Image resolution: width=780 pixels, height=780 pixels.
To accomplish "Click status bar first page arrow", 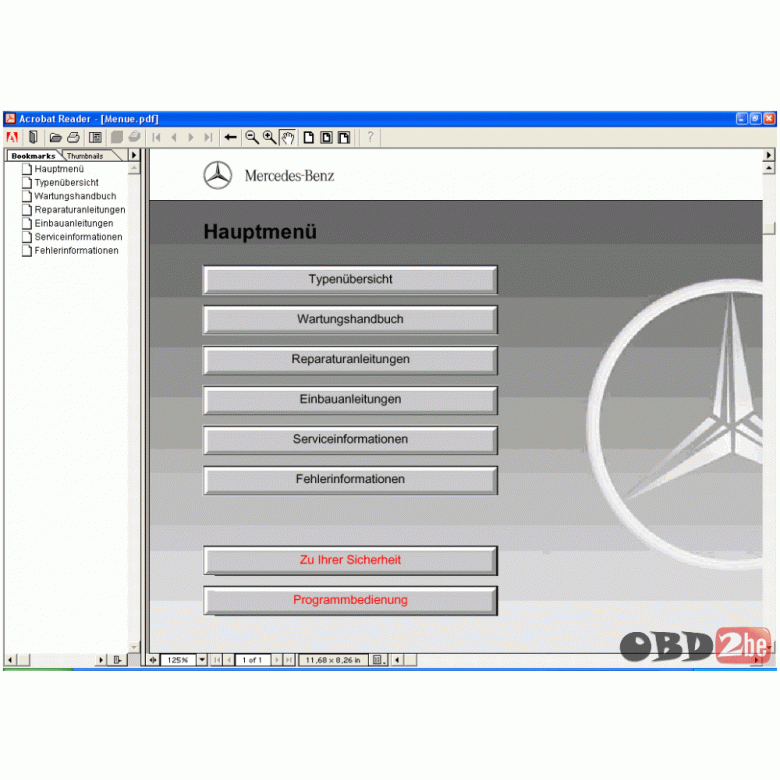I will (x=217, y=660).
